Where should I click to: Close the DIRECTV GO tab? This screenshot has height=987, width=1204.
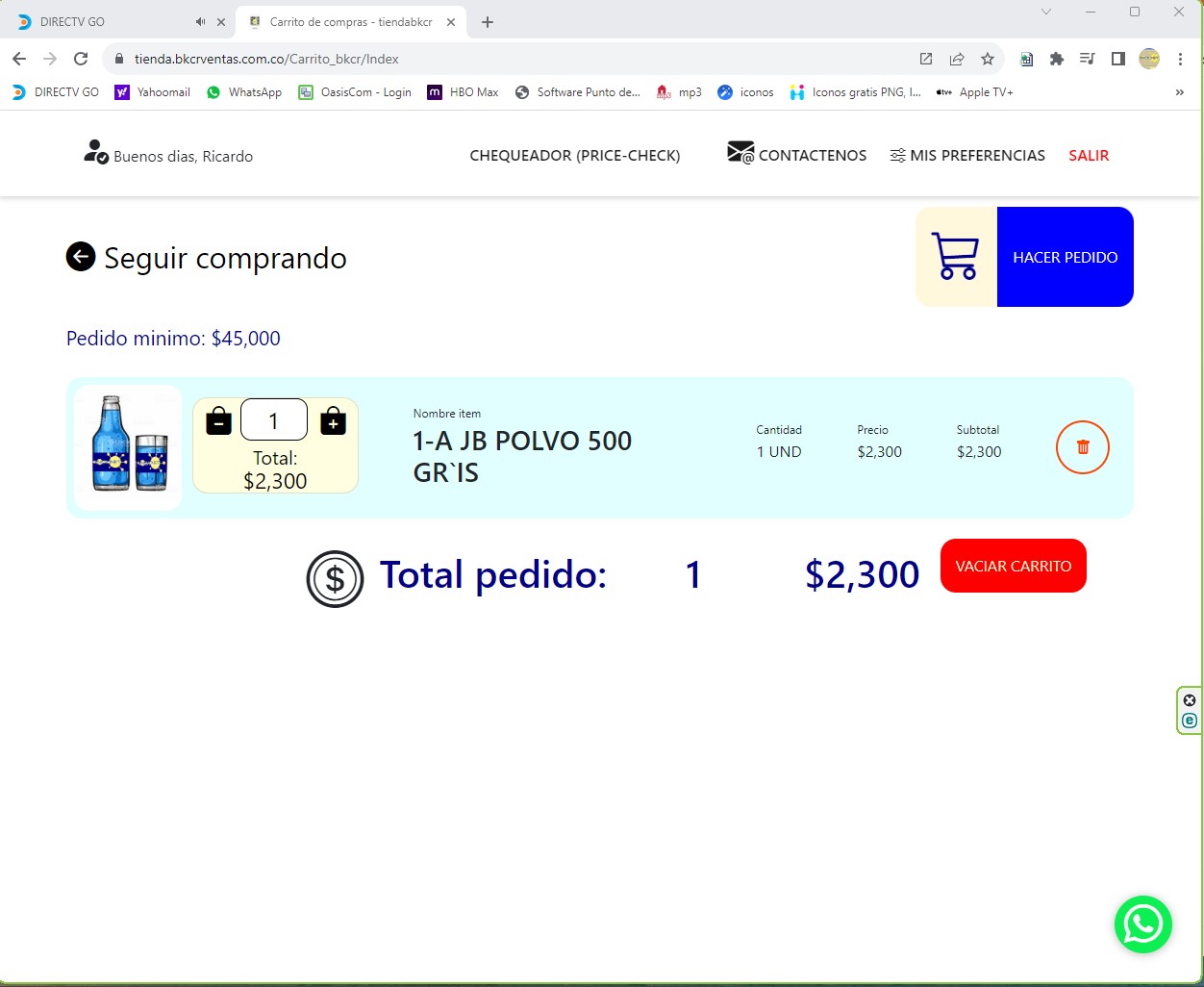tap(221, 22)
